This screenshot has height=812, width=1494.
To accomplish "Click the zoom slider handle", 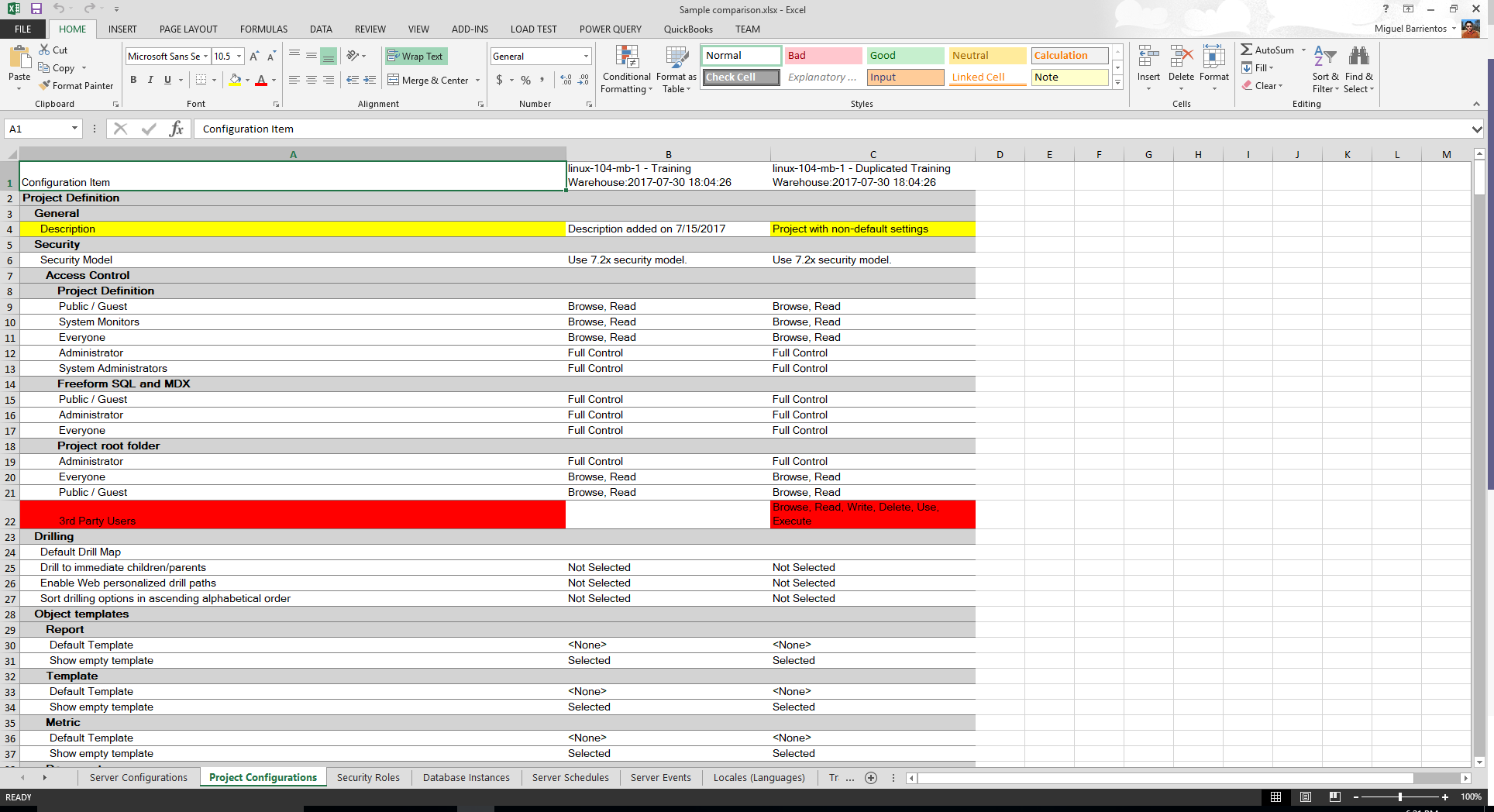I will click(x=1399, y=797).
